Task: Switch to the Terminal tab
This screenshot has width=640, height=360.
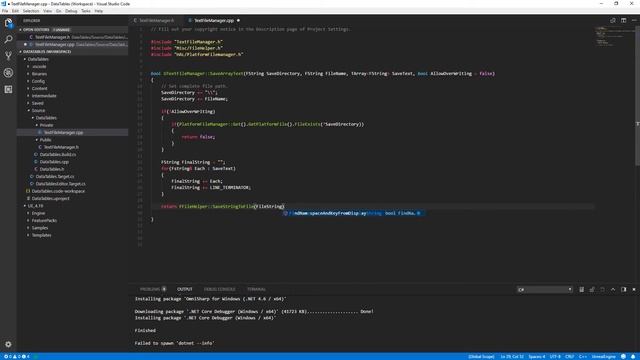Action: coord(256,289)
